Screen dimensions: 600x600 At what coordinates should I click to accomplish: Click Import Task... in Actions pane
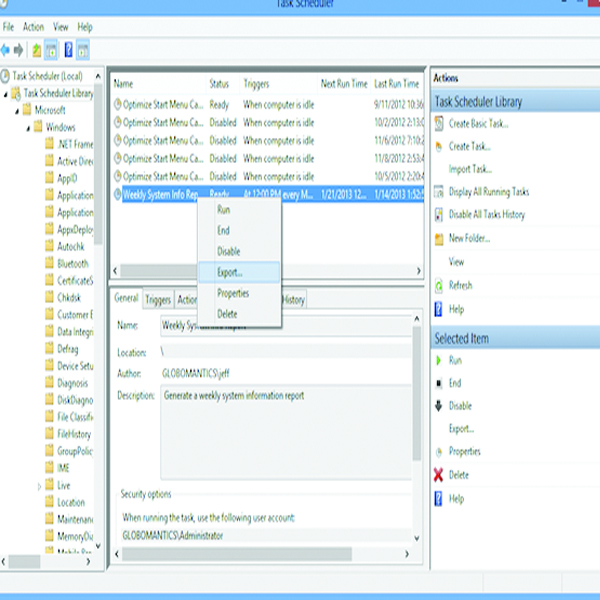(470, 169)
